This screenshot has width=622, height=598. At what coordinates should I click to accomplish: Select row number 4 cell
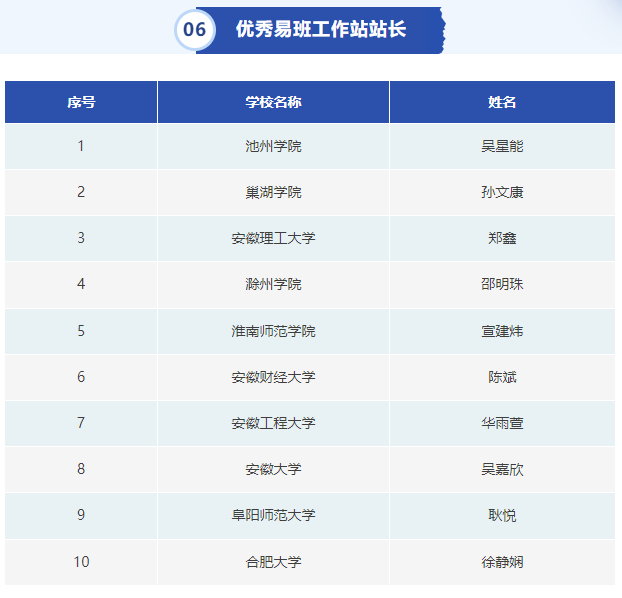[81, 284]
